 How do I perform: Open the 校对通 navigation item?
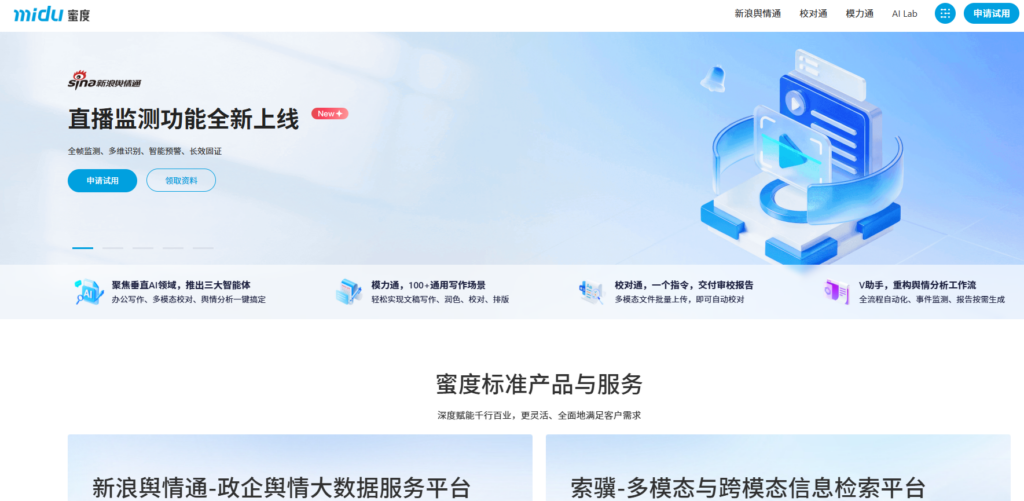click(x=813, y=14)
